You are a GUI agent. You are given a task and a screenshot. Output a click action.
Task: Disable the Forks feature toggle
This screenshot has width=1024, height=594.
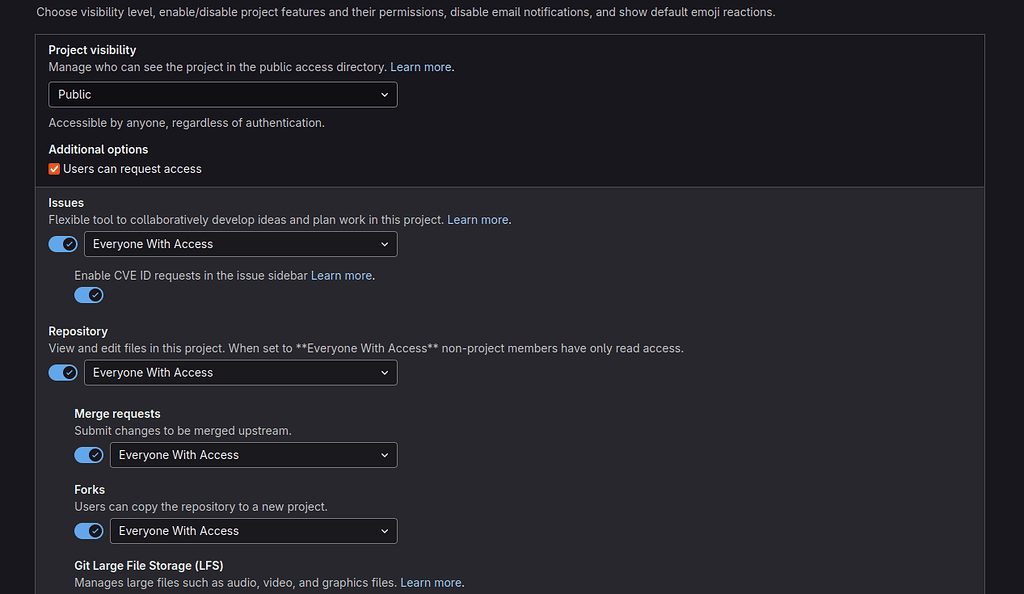tap(89, 531)
